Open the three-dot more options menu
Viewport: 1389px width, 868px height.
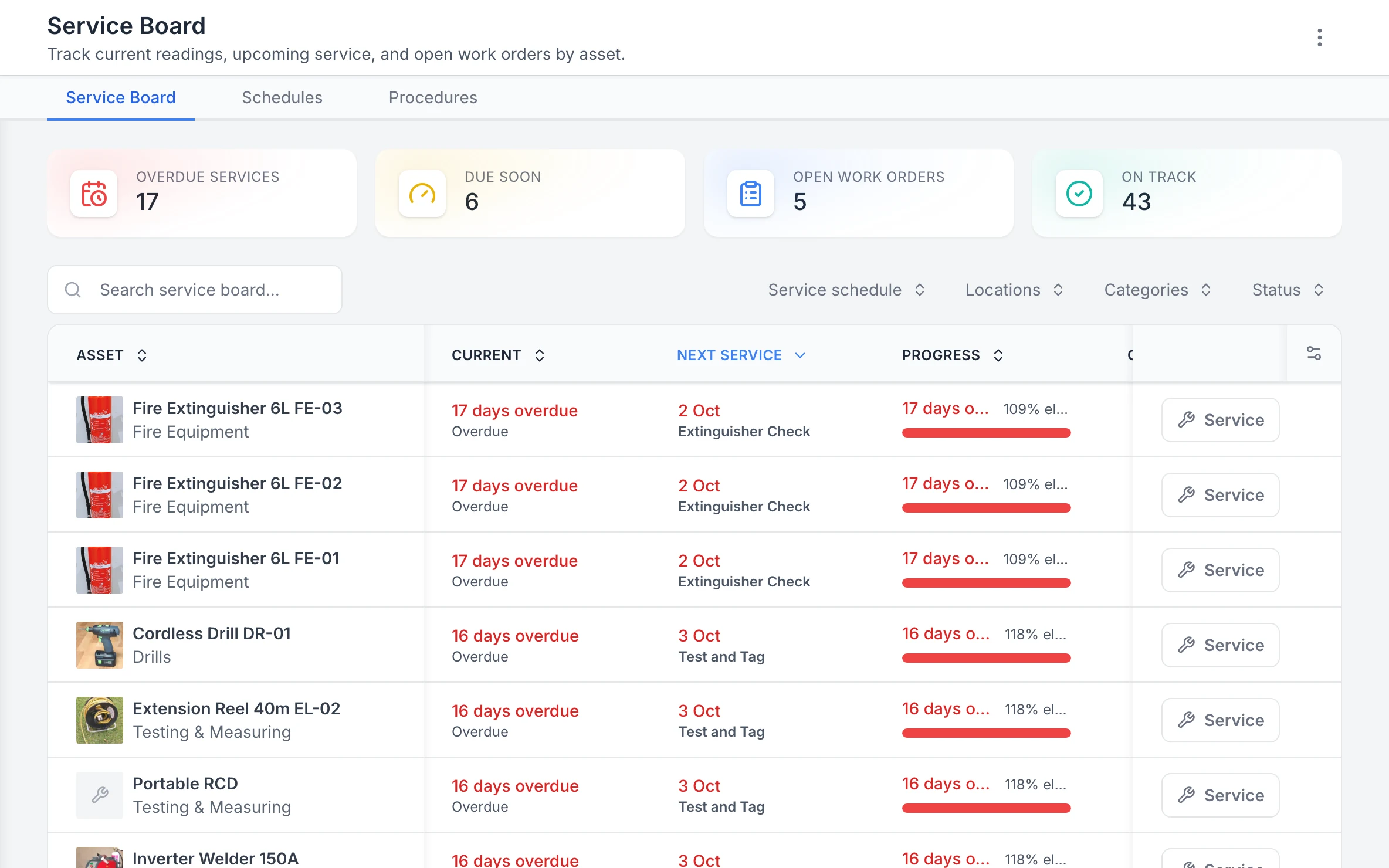[x=1319, y=38]
